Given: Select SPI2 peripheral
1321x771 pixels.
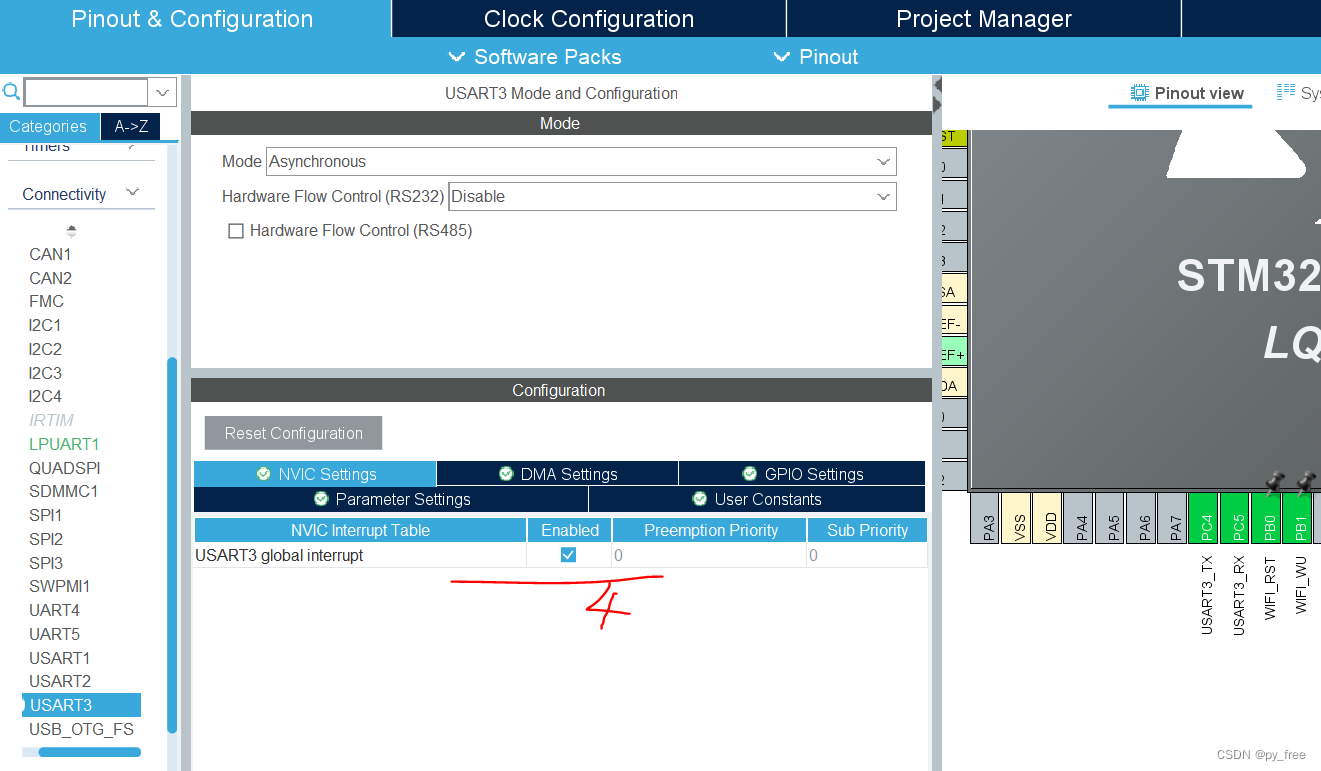Looking at the screenshot, I should point(45,539).
